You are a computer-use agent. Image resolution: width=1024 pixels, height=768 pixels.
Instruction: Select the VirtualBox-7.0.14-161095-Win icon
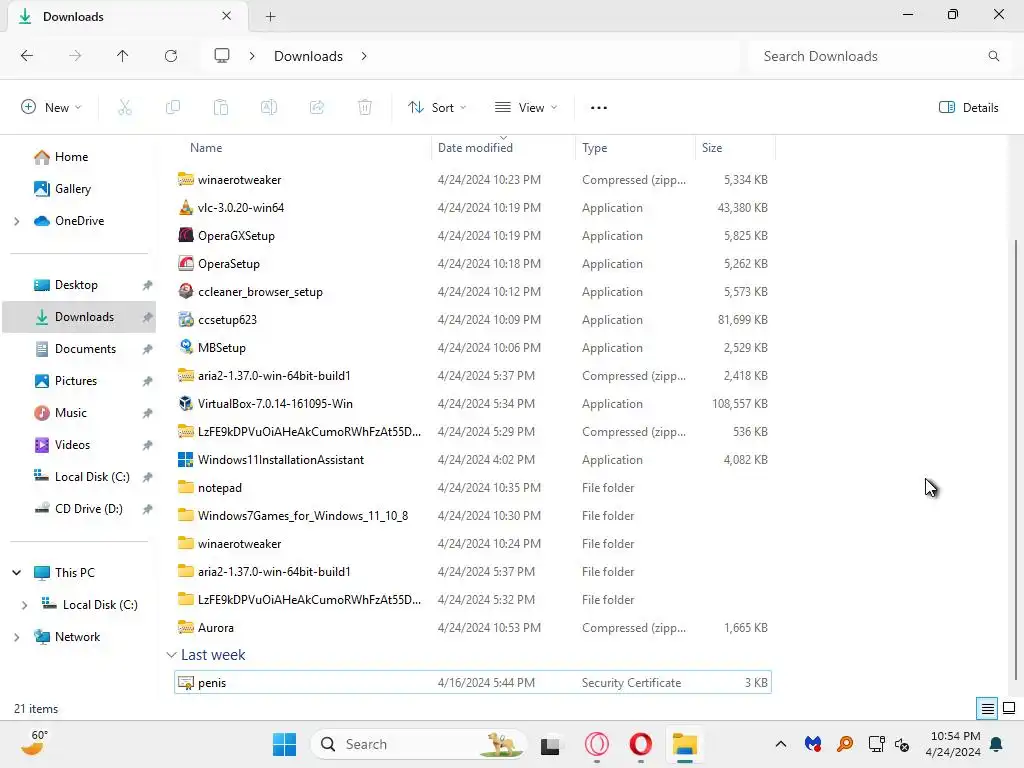click(186, 404)
